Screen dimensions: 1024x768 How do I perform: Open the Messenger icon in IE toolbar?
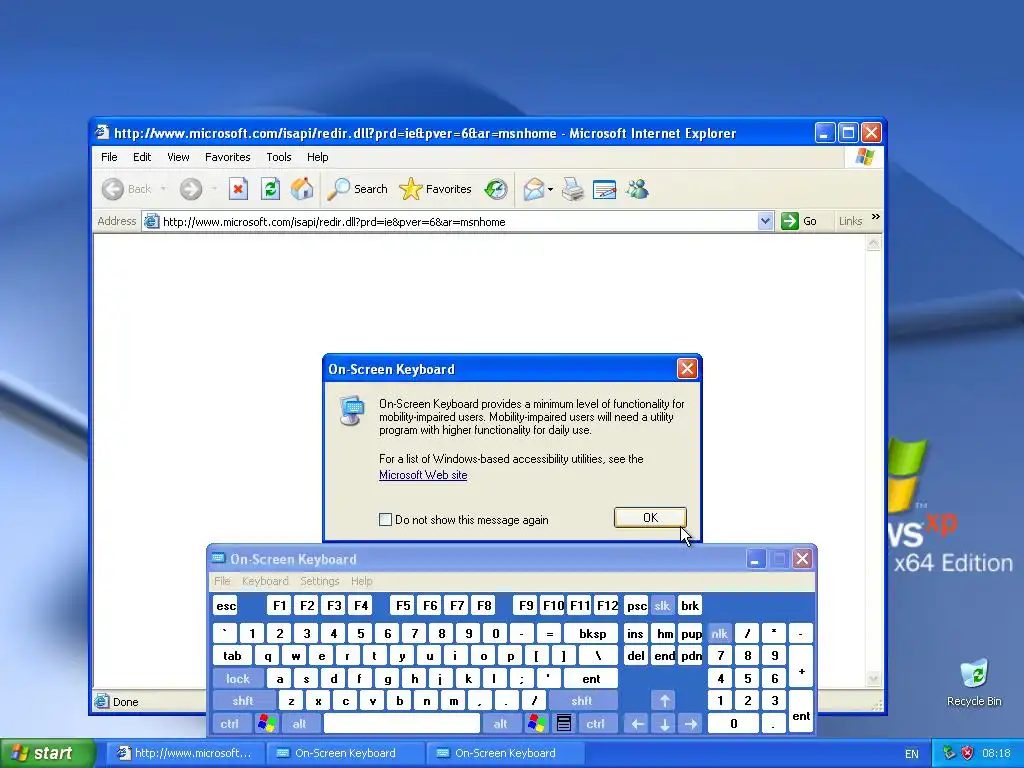click(637, 189)
